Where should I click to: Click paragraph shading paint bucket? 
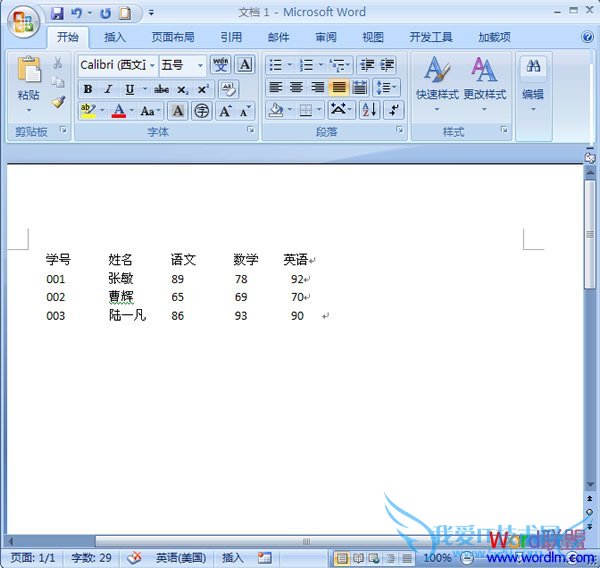point(276,110)
